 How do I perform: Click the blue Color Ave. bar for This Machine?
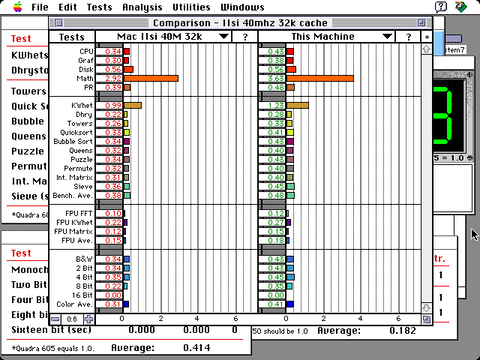(290, 304)
